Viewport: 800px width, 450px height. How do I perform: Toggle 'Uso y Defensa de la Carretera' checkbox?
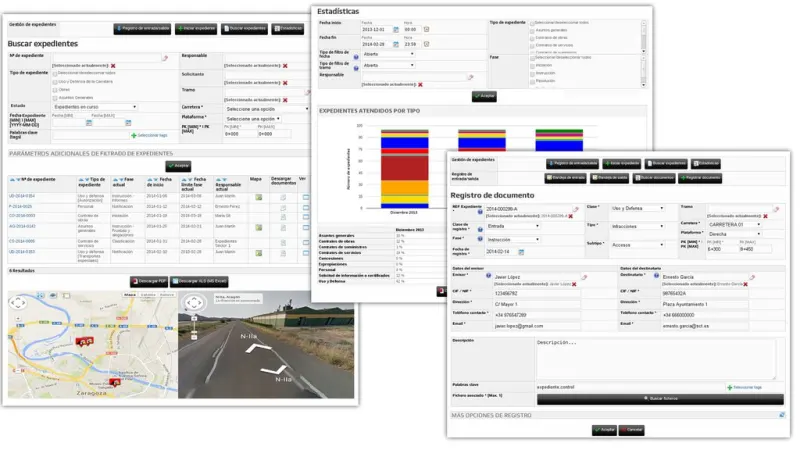pos(55,82)
